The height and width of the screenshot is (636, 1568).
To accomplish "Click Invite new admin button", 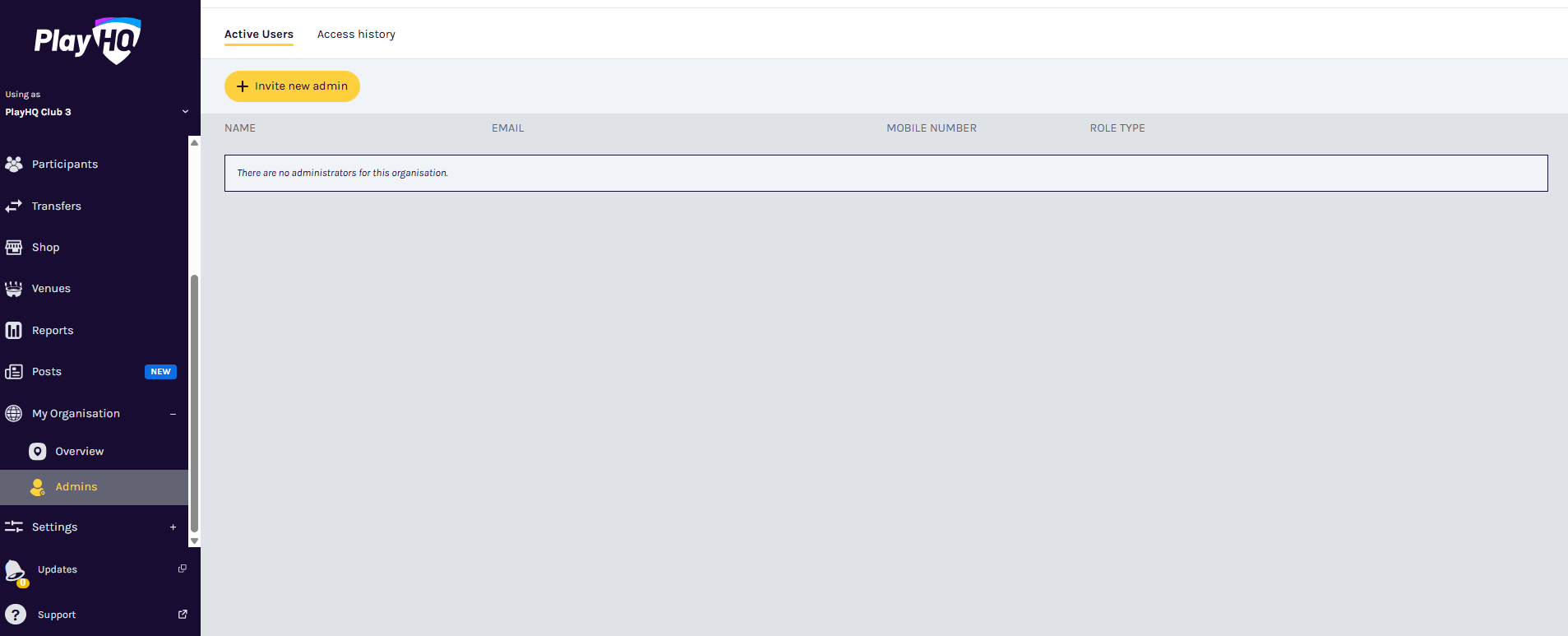I will pyautogui.click(x=292, y=86).
